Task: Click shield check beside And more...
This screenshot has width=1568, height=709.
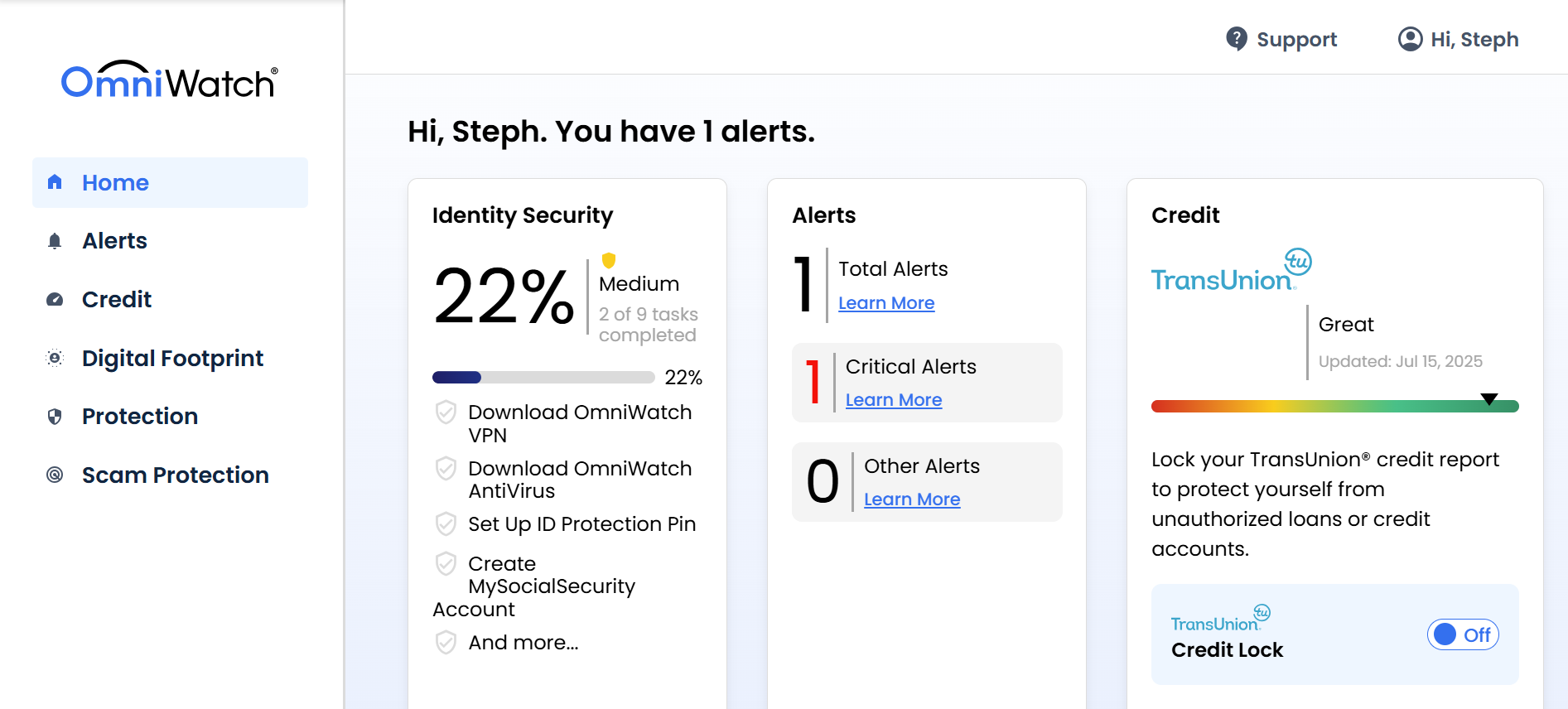Action: [x=446, y=642]
